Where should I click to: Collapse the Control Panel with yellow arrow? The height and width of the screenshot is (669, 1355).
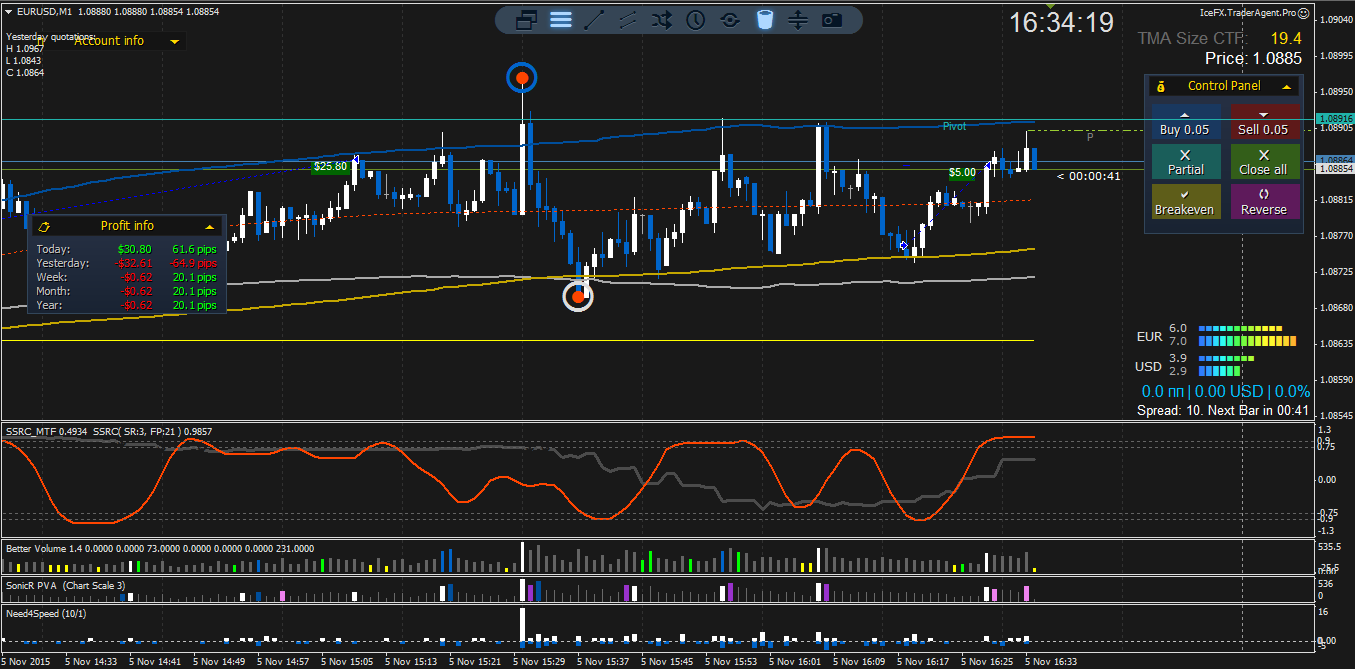click(x=1286, y=87)
